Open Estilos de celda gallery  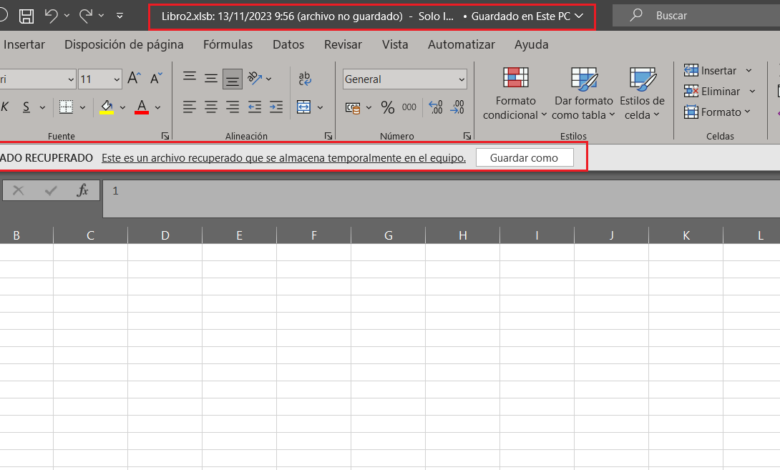coord(642,94)
